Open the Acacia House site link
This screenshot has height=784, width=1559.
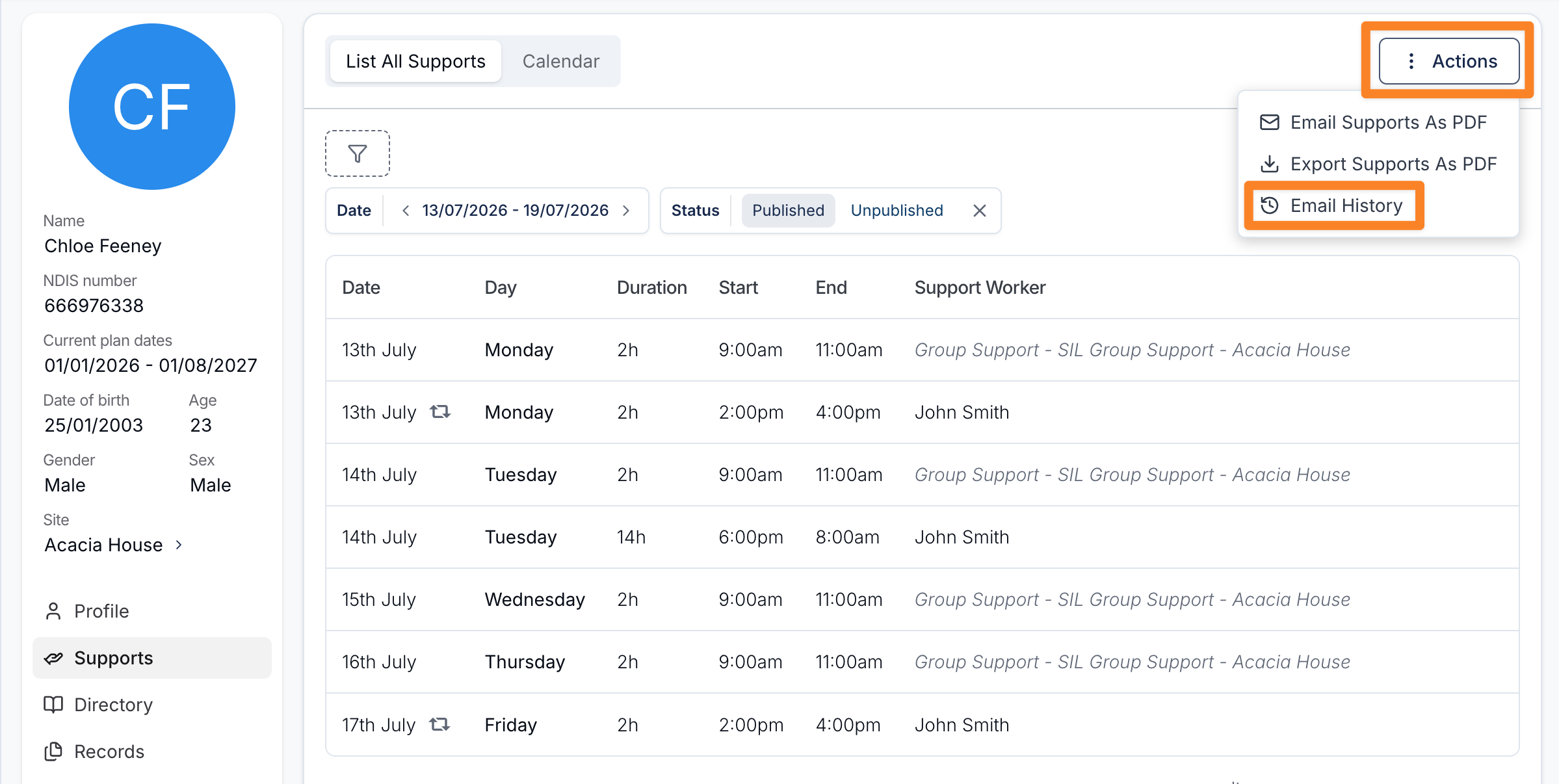114,545
